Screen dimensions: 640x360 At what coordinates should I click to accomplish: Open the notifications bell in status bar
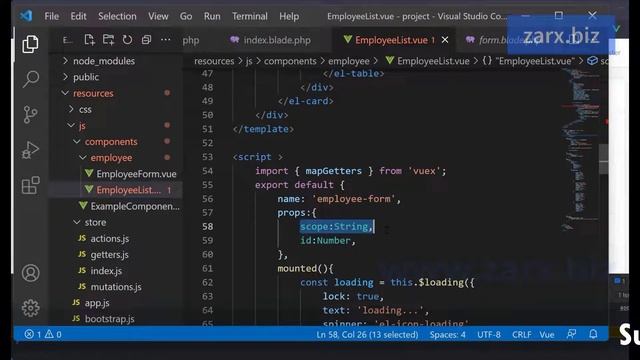click(x=593, y=334)
